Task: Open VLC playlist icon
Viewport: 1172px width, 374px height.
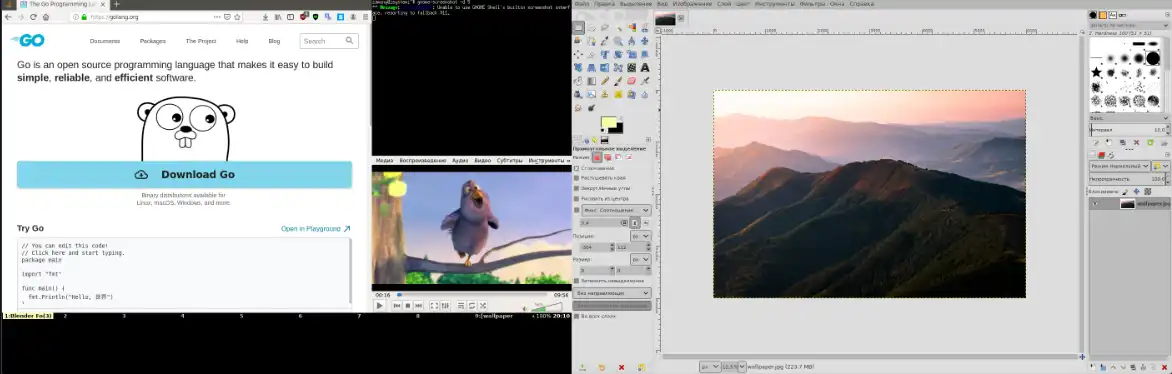Action: click(x=460, y=305)
